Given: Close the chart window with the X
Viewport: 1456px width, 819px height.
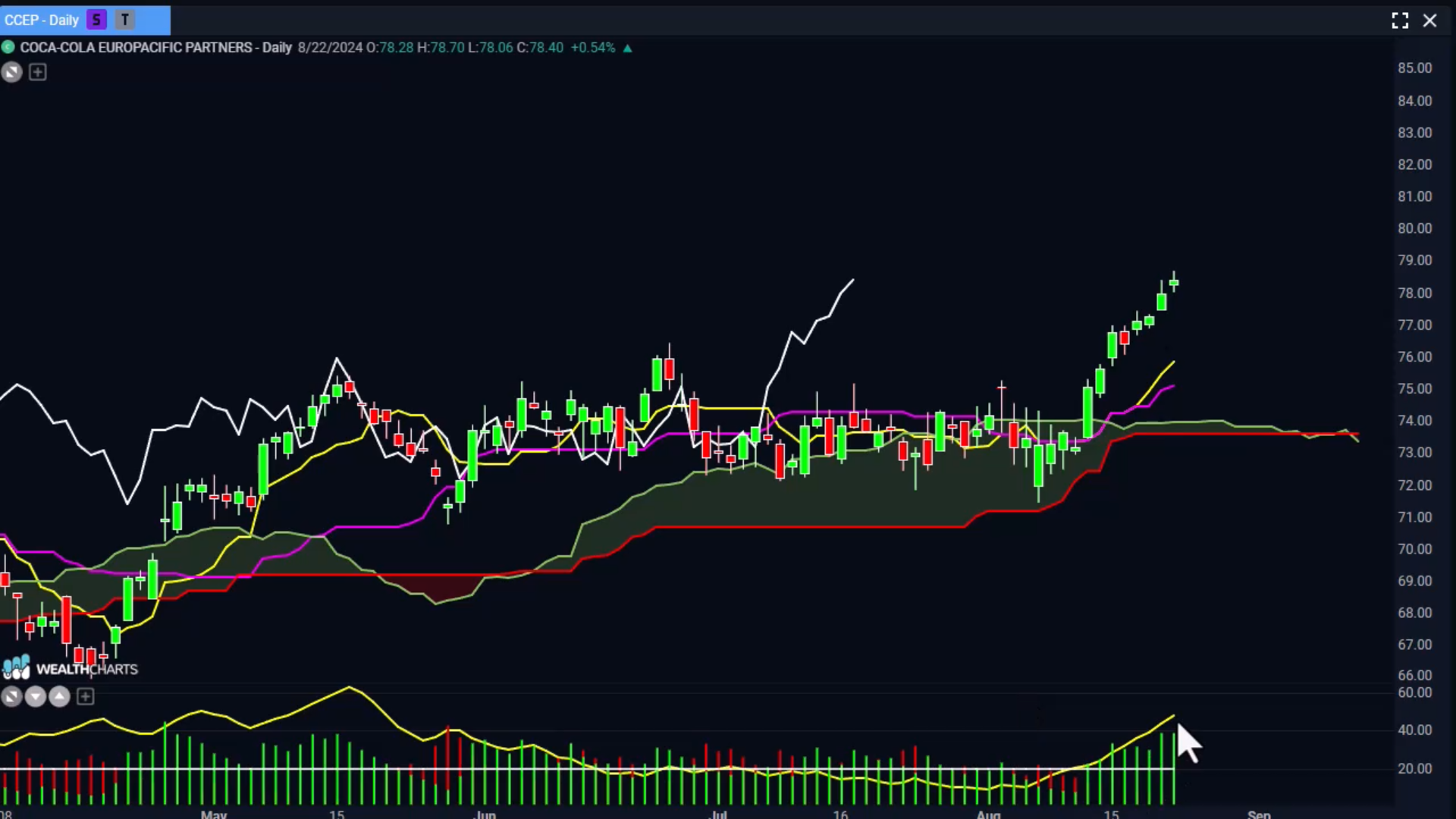Looking at the screenshot, I should point(1429,20).
